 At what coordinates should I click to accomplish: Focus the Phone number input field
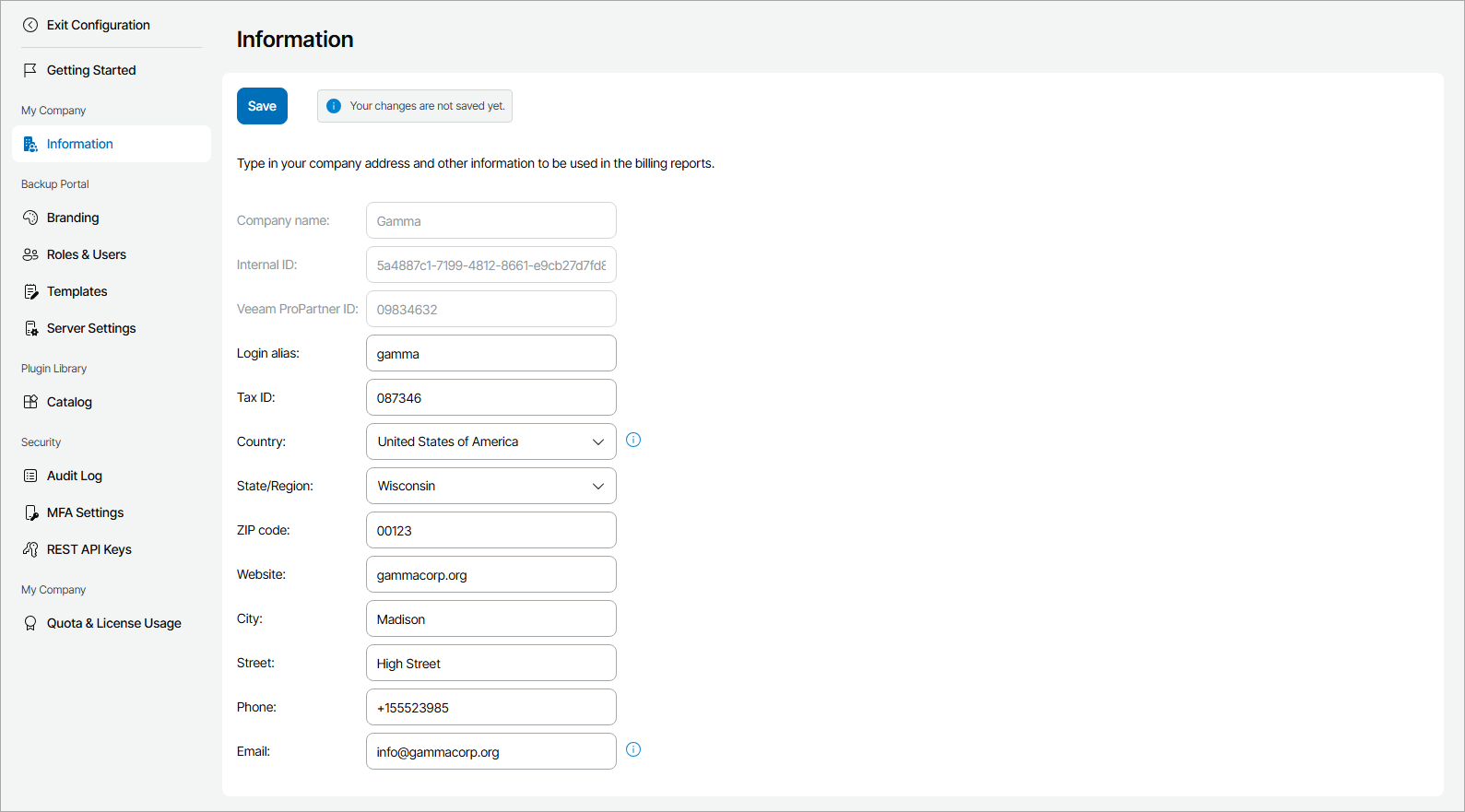coord(490,707)
